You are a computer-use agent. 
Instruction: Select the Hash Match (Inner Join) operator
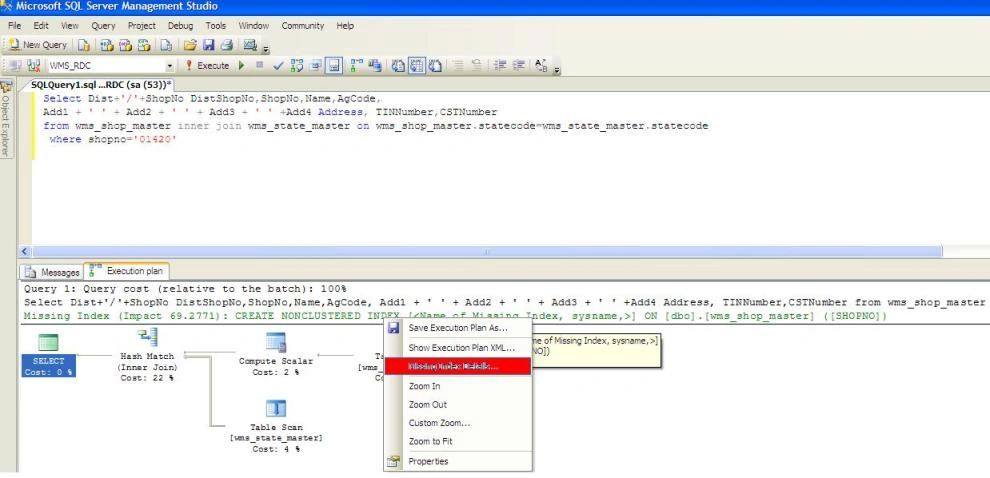(147, 356)
